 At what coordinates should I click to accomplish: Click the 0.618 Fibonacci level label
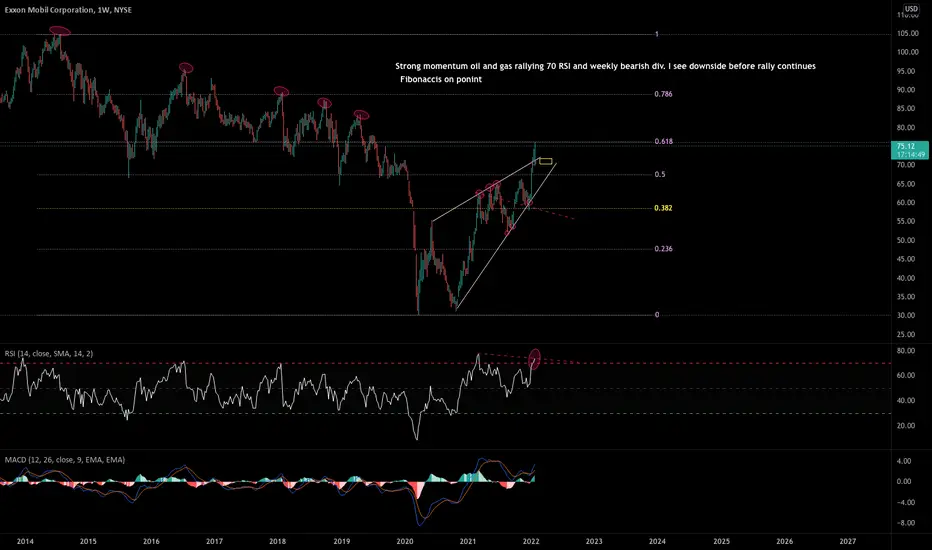point(663,142)
